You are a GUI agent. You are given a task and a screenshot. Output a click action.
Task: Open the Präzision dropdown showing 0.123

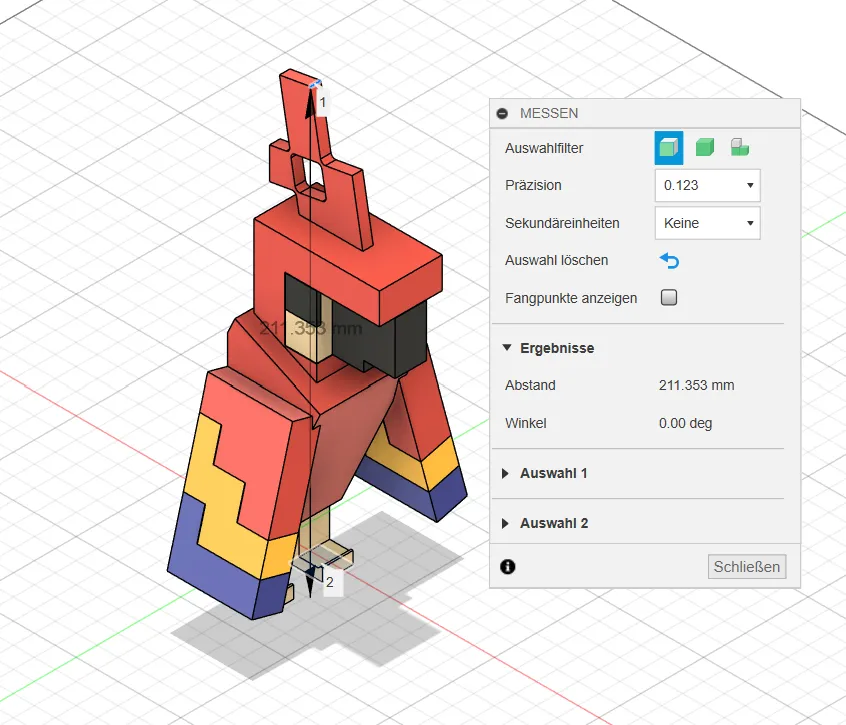click(707, 185)
